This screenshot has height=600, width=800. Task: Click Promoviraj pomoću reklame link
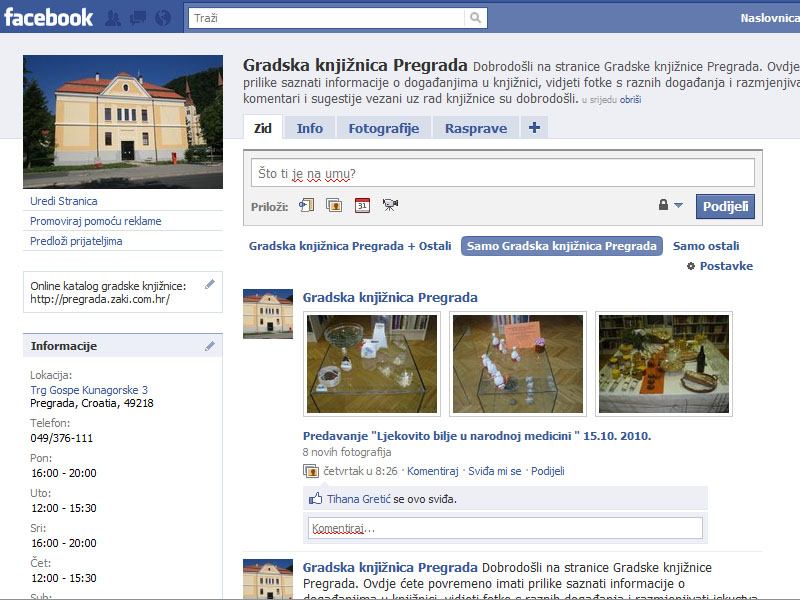(x=95, y=221)
